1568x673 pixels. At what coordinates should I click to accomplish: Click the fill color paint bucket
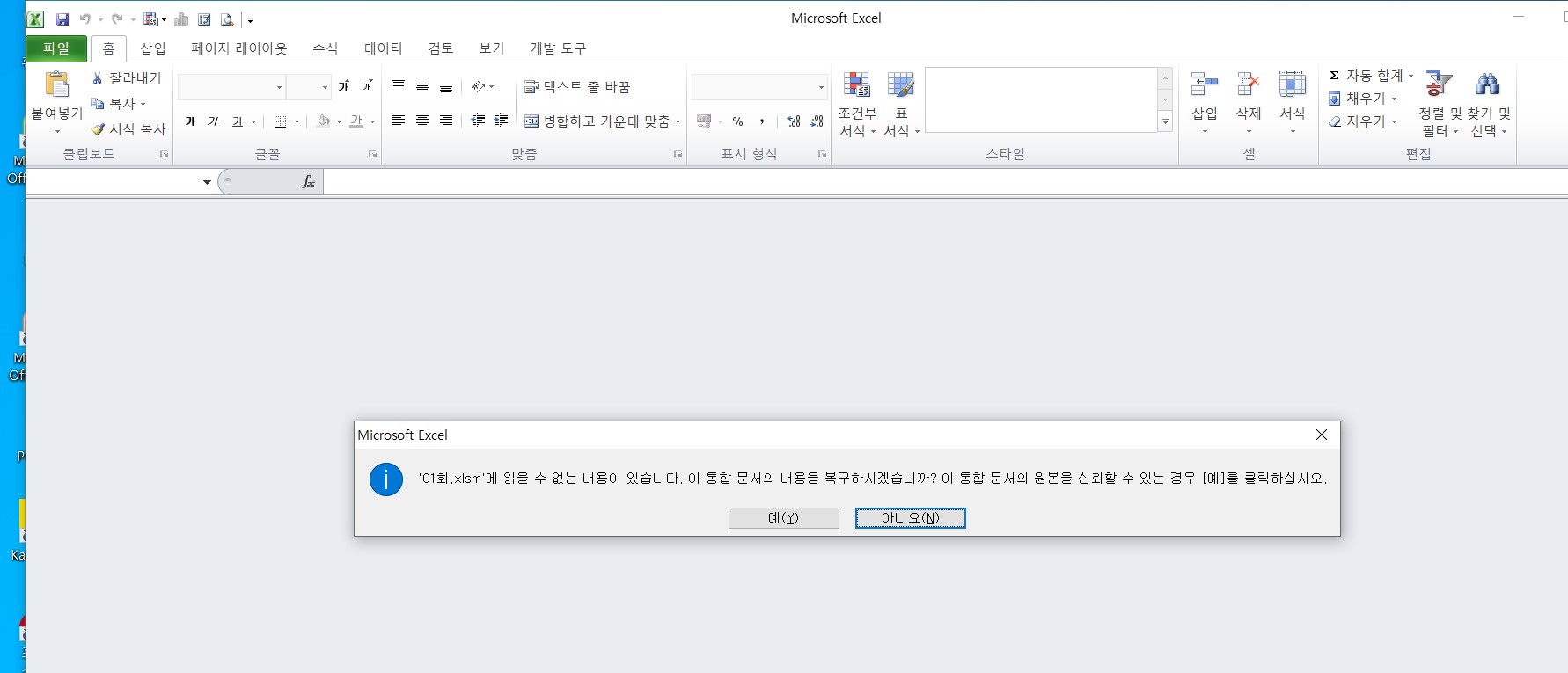pos(323,121)
